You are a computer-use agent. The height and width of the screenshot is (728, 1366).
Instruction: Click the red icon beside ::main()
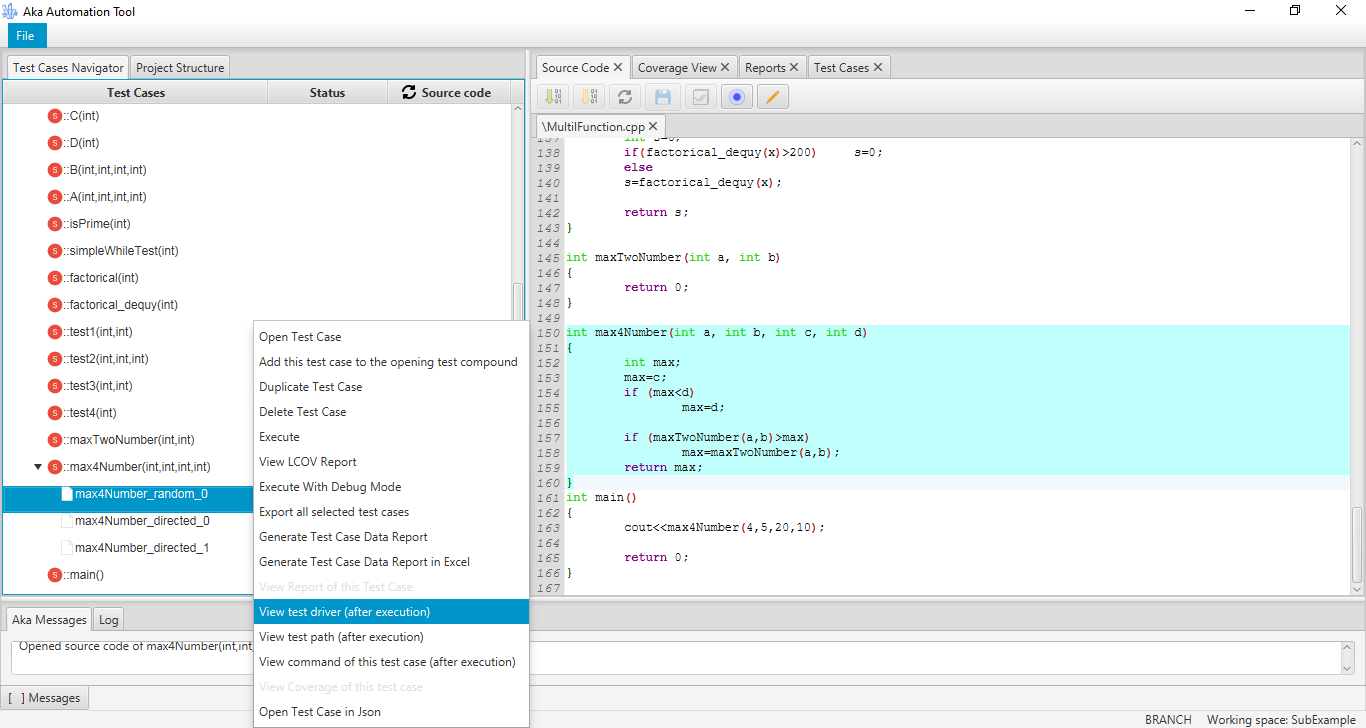point(55,575)
